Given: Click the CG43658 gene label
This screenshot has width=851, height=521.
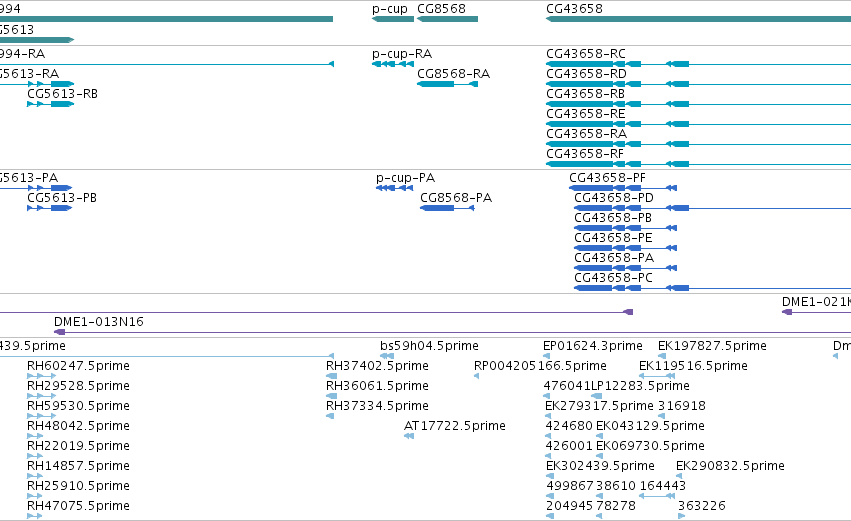Looking at the screenshot, I should click(x=574, y=9).
